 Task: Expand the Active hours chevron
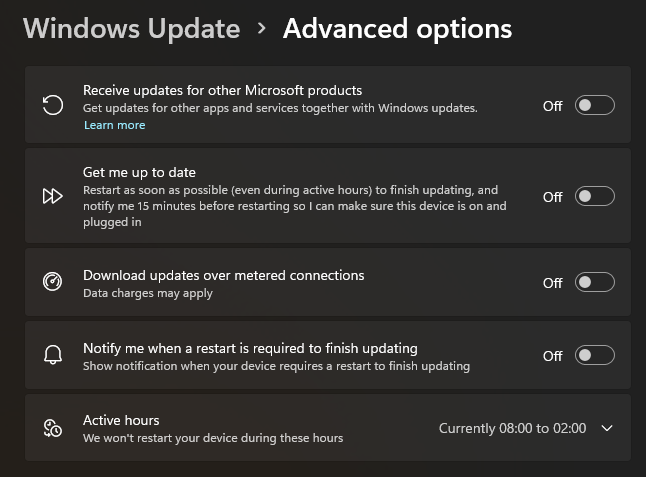tap(606, 428)
